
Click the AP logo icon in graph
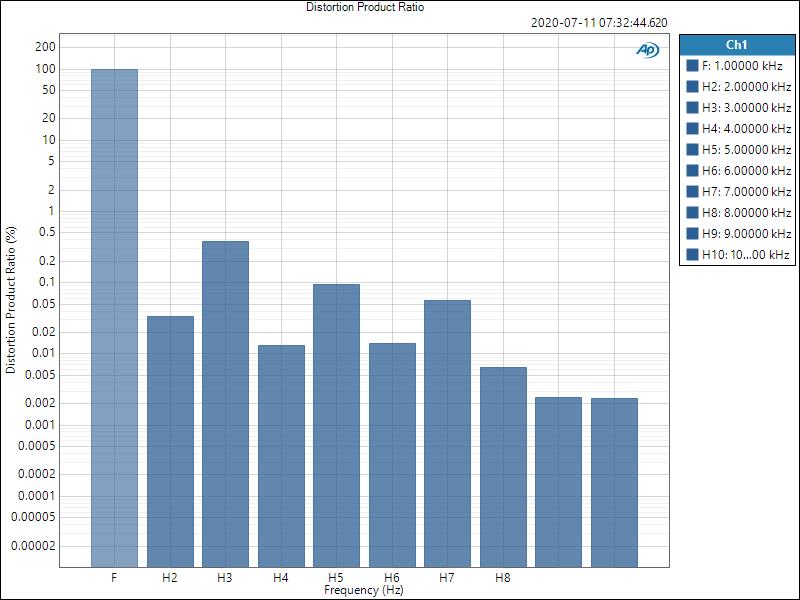click(x=647, y=49)
